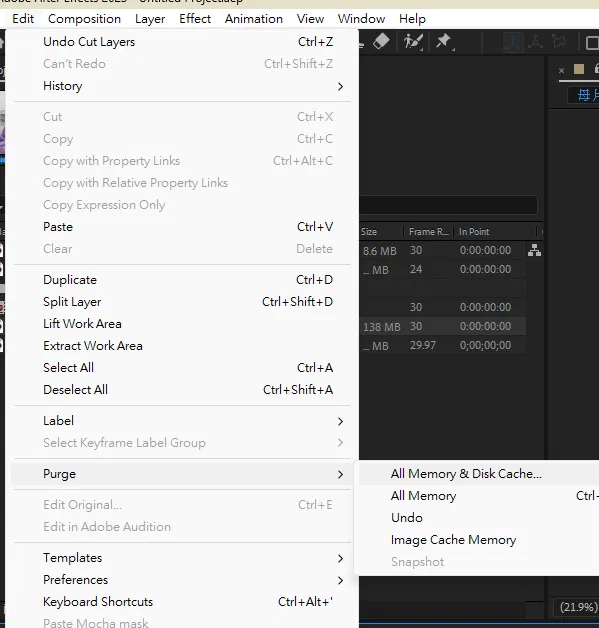Screen dimensions: 599x628
Task: Click the tan composition label color swatch
Action: point(579,70)
